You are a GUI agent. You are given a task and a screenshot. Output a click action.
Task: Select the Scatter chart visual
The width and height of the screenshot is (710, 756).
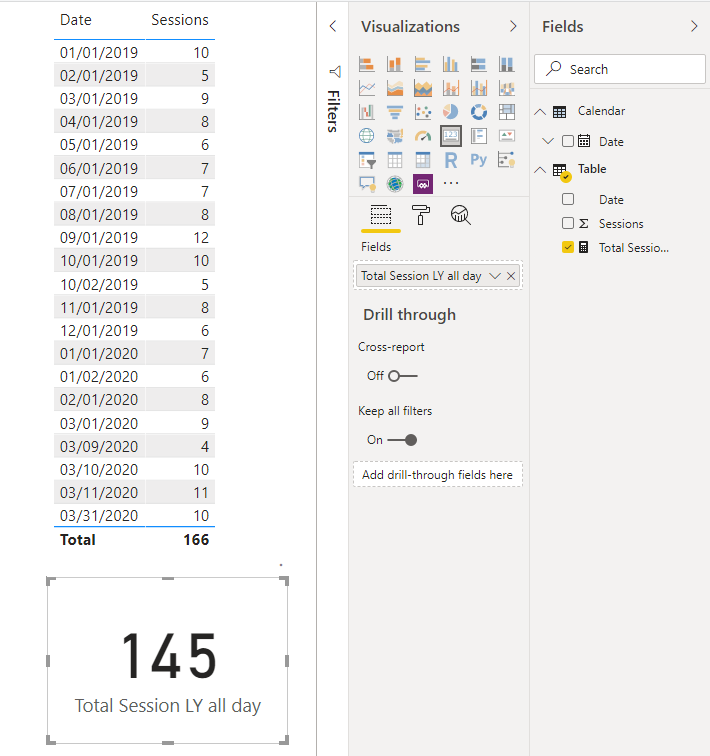[x=423, y=112]
